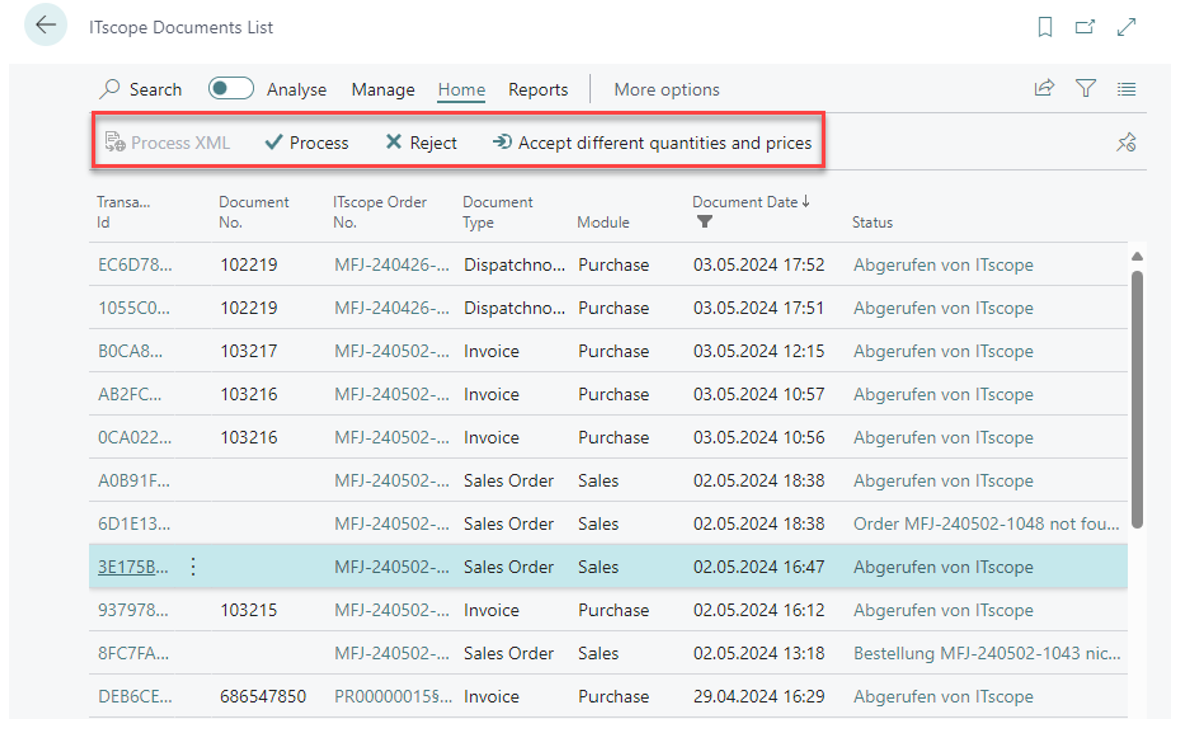Click the pin action bar icon
This screenshot has width=1180, height=730.
1126,143
